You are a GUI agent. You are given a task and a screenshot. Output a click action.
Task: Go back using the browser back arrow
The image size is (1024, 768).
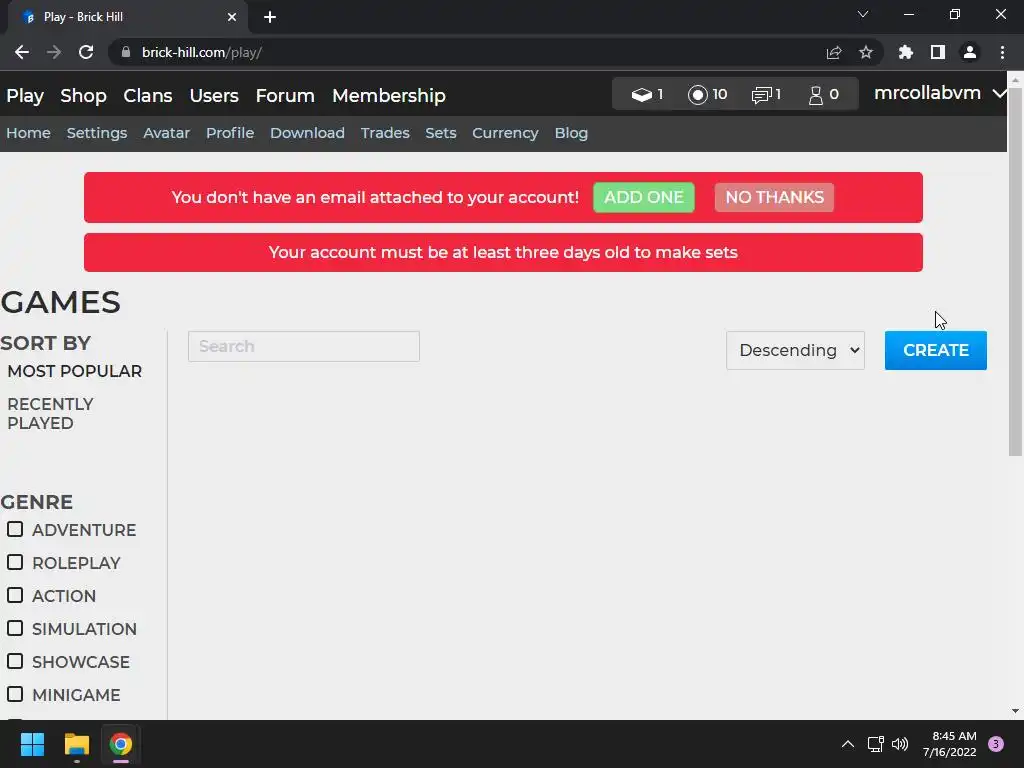tap(22, 52)
